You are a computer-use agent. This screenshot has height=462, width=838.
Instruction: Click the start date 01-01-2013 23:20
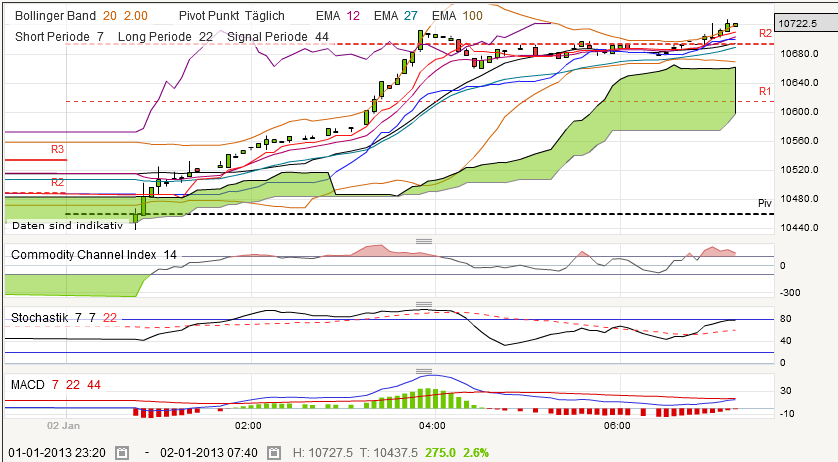click(x=58, y=452)
